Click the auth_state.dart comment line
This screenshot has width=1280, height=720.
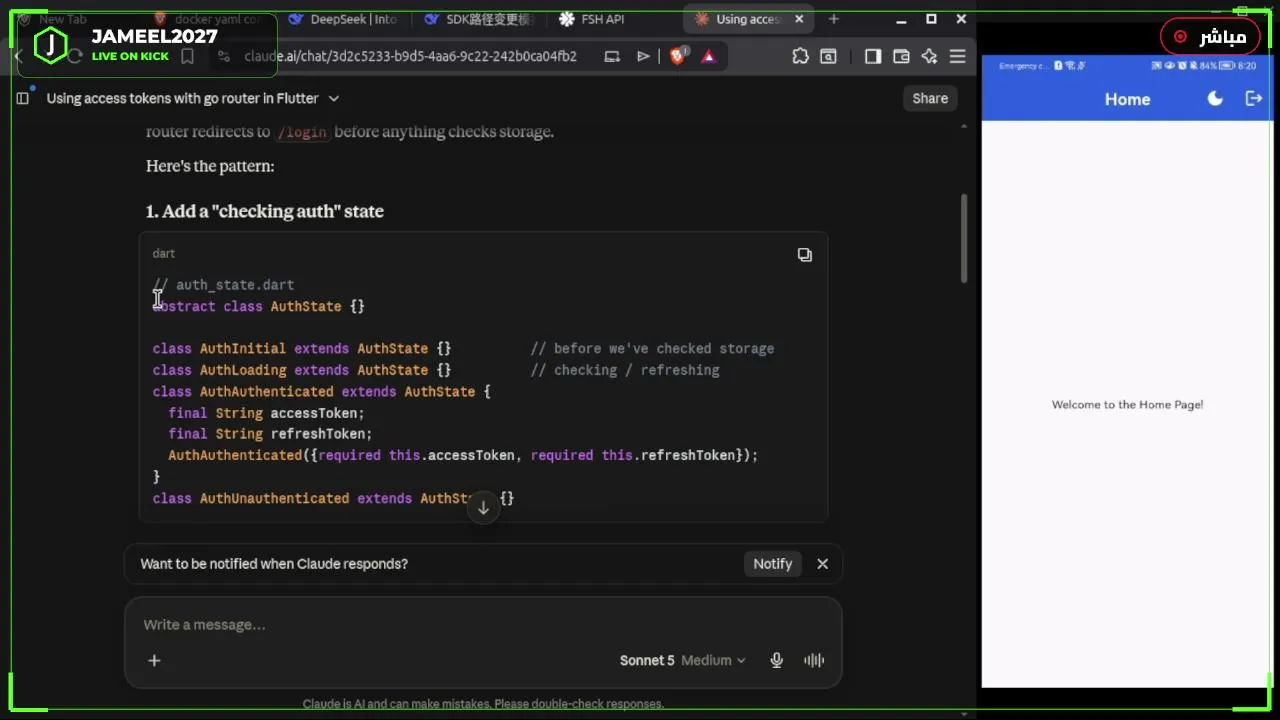pyautogui.click(x=223, y=285)
